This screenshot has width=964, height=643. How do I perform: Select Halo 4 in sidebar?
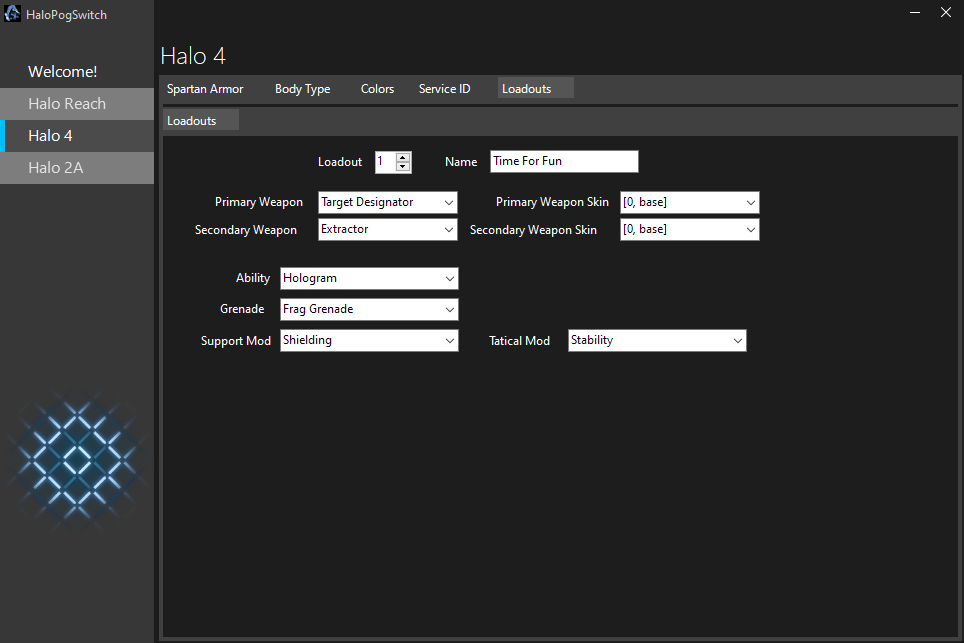[77, 135]
